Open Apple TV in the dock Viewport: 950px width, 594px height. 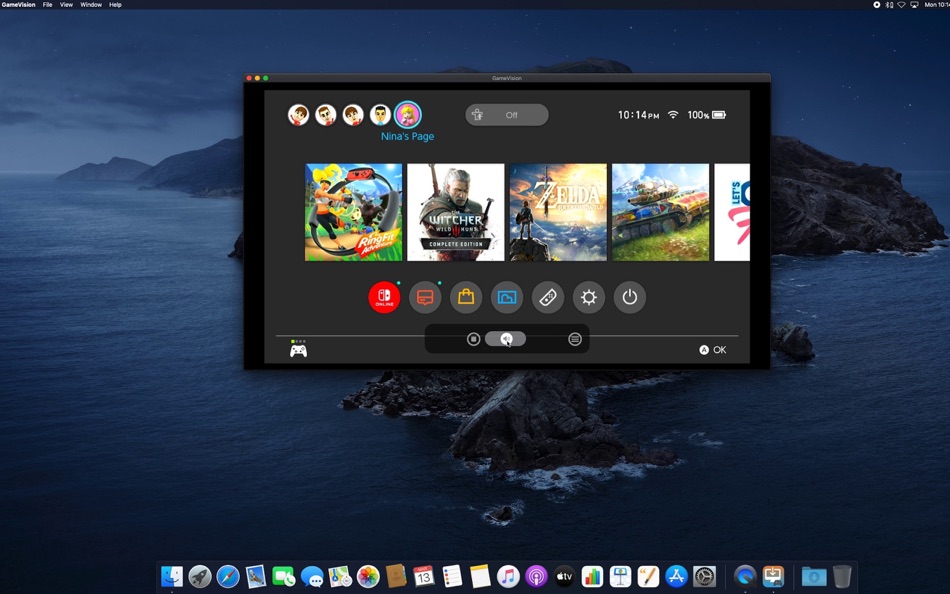[563, 576]
